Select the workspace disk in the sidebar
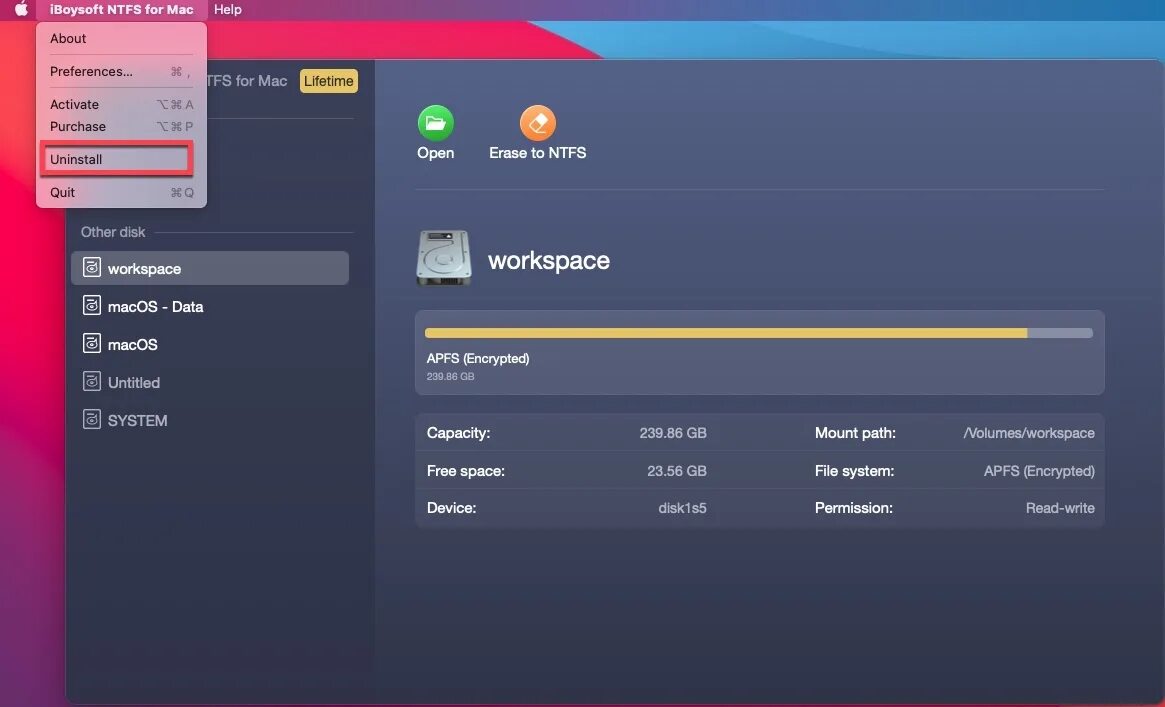 point(210,268)
